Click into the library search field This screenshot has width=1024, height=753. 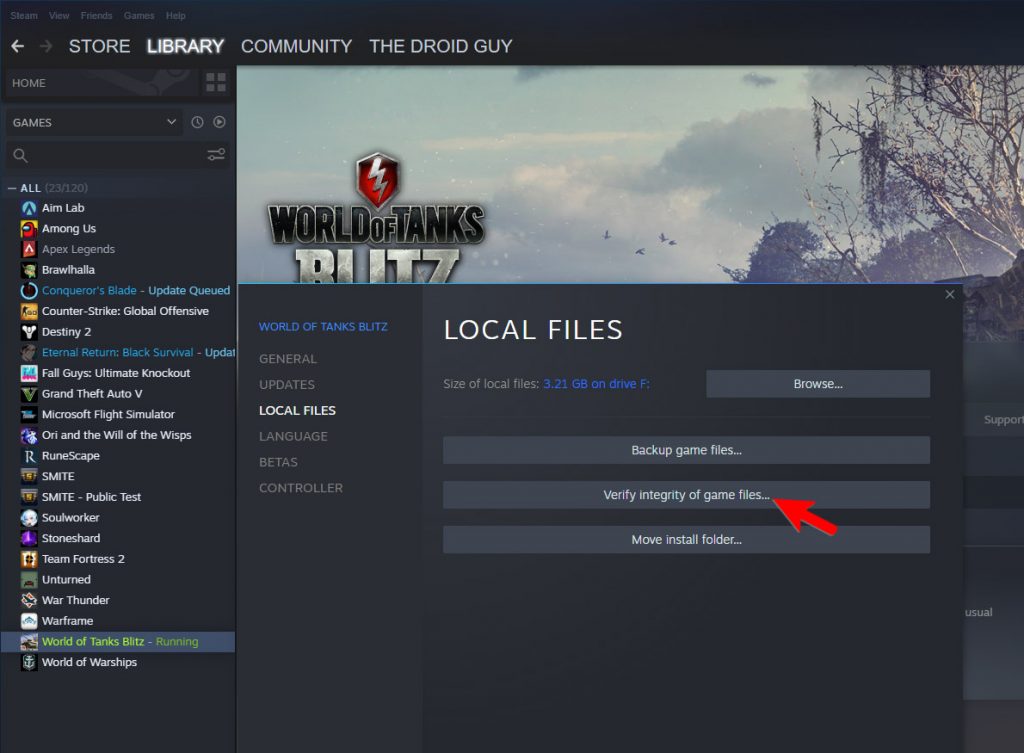(118, 155)
